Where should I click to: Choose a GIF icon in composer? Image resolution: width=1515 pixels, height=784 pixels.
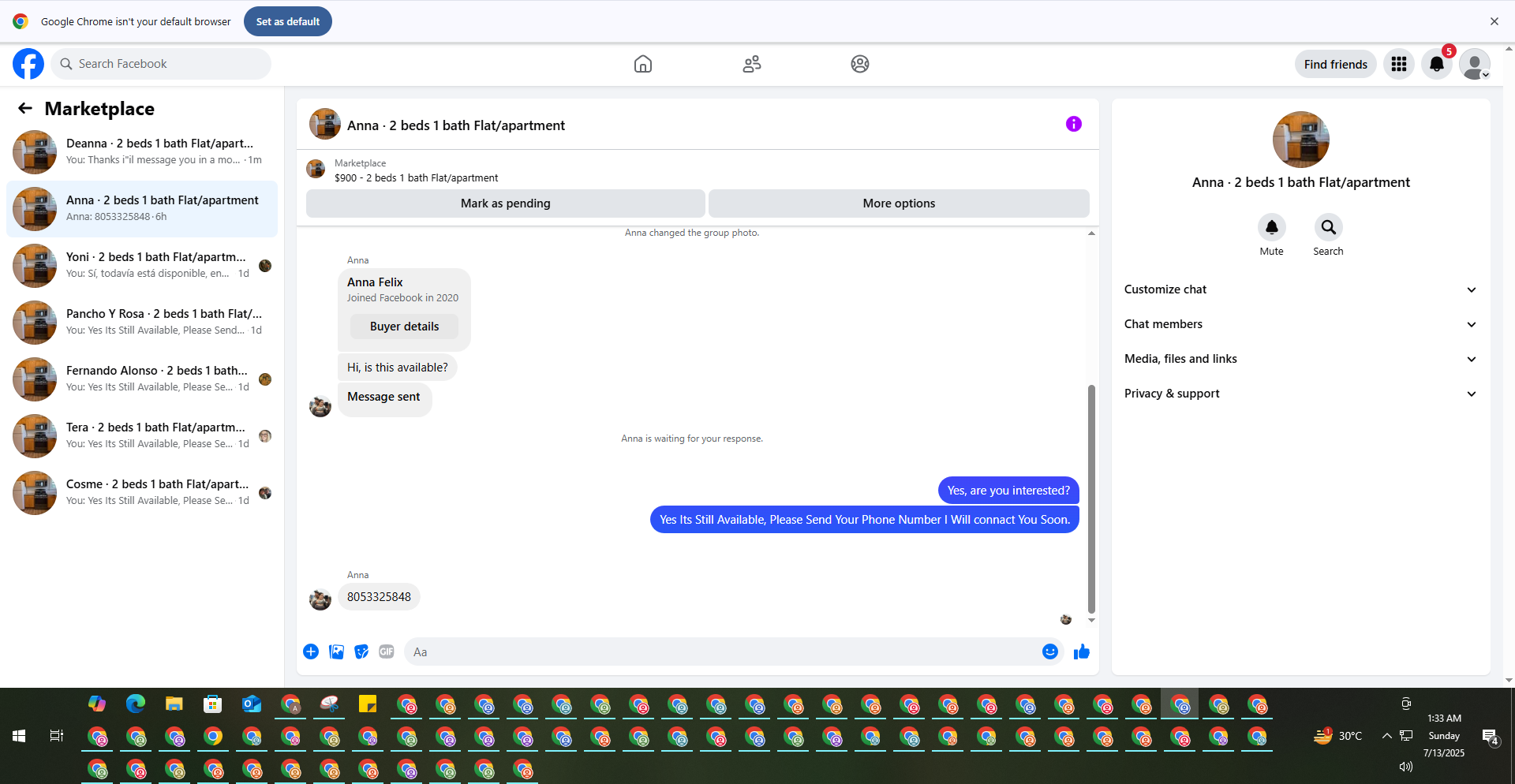coord(387,651)
